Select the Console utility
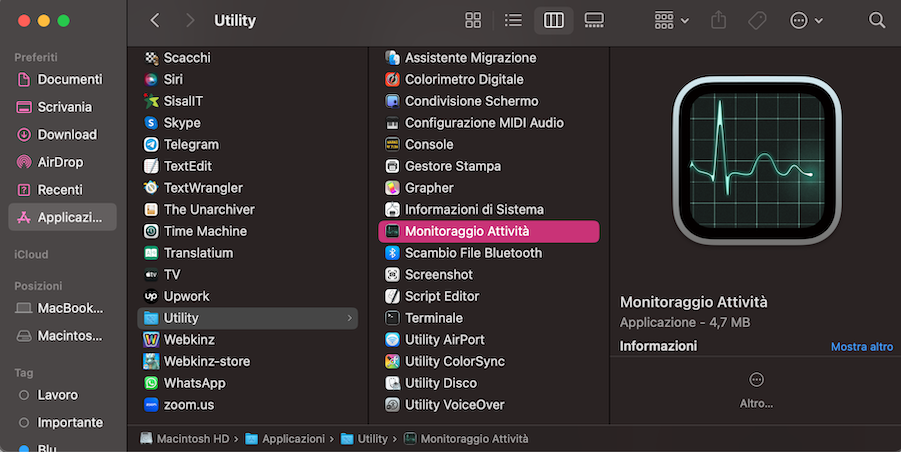This screenshot has height=452, width=901. [x=489, y=144]
